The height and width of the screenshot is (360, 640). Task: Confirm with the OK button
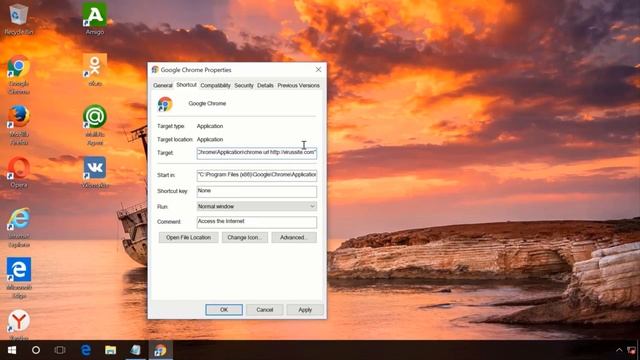[x=224, y=310]
